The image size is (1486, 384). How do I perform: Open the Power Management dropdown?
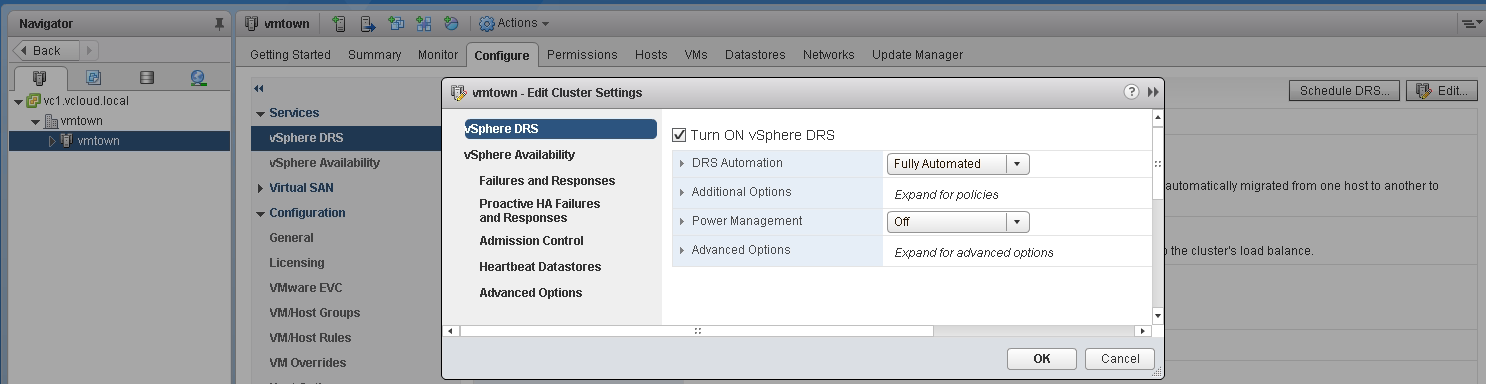(x=958, y=222)
